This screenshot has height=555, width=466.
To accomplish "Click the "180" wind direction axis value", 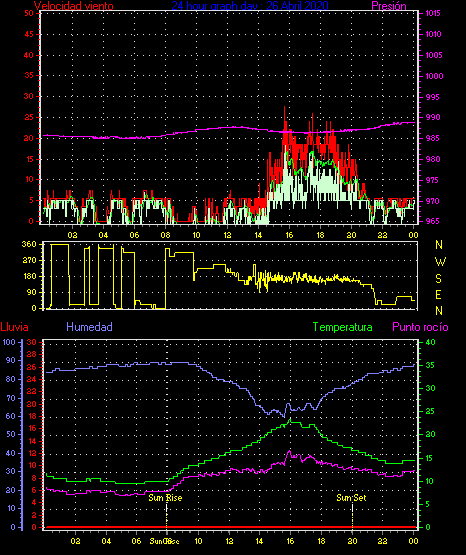I will [x=29, y=276].
